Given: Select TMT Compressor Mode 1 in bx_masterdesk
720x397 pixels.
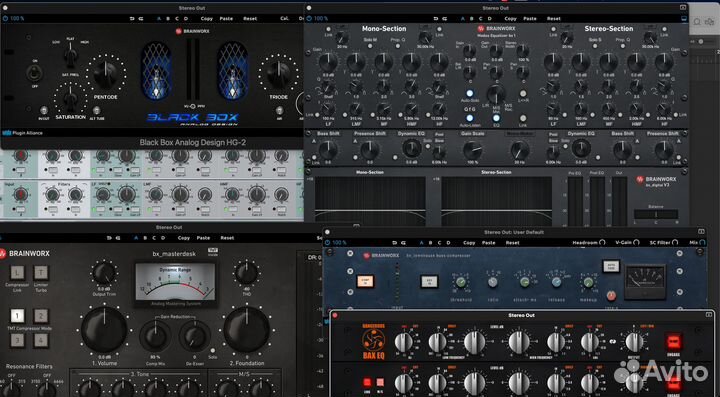Looking at the screenshot, I should (x=17, y=316).
